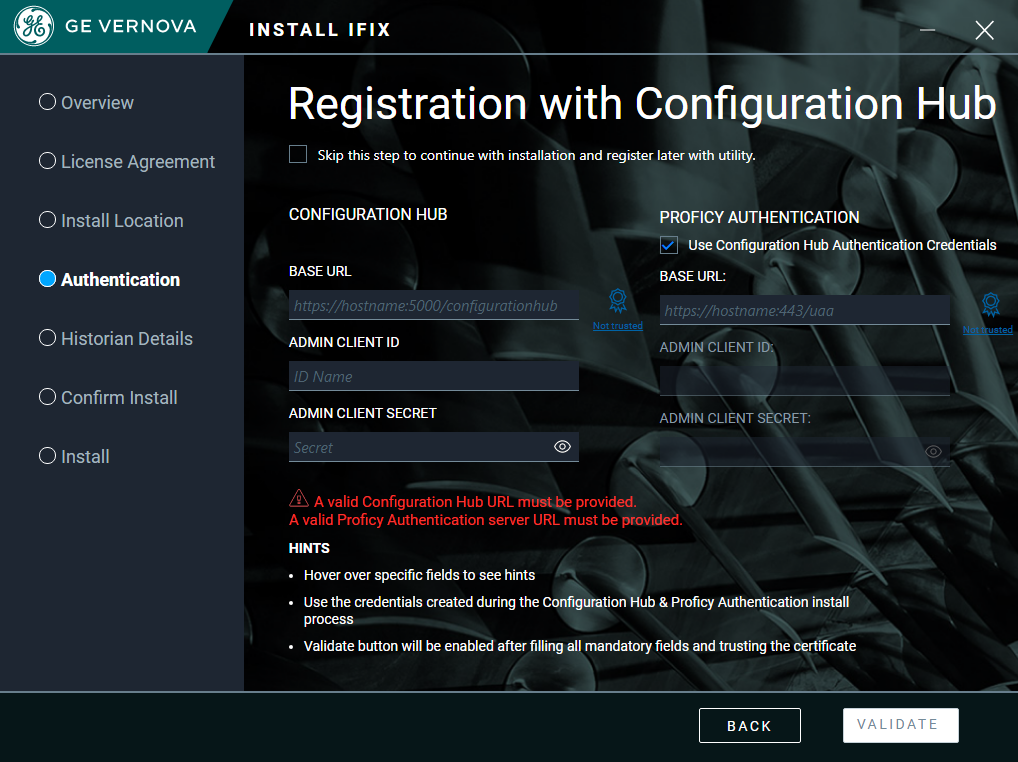
Task: Focus the Proficy Authentication Base URL field
Action: (x=804, y=310)
